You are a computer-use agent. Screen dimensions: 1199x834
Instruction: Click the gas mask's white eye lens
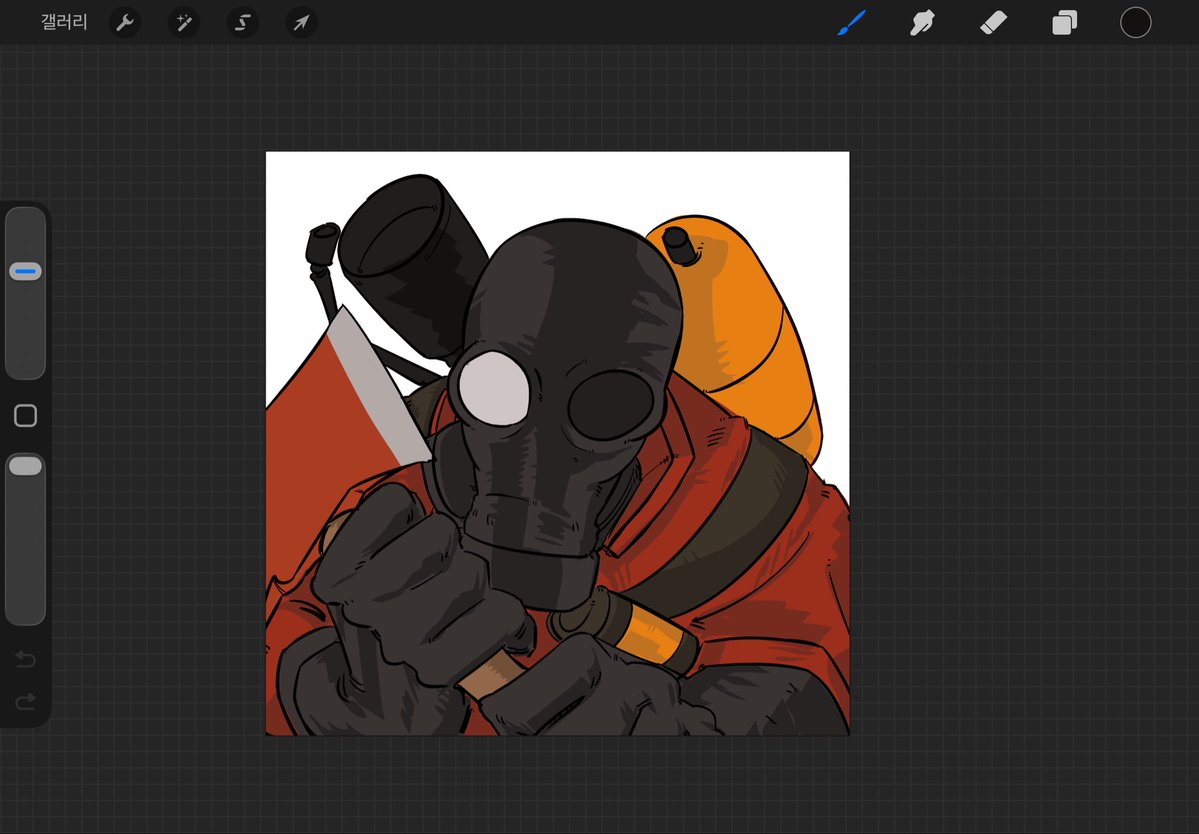point(494,389)
